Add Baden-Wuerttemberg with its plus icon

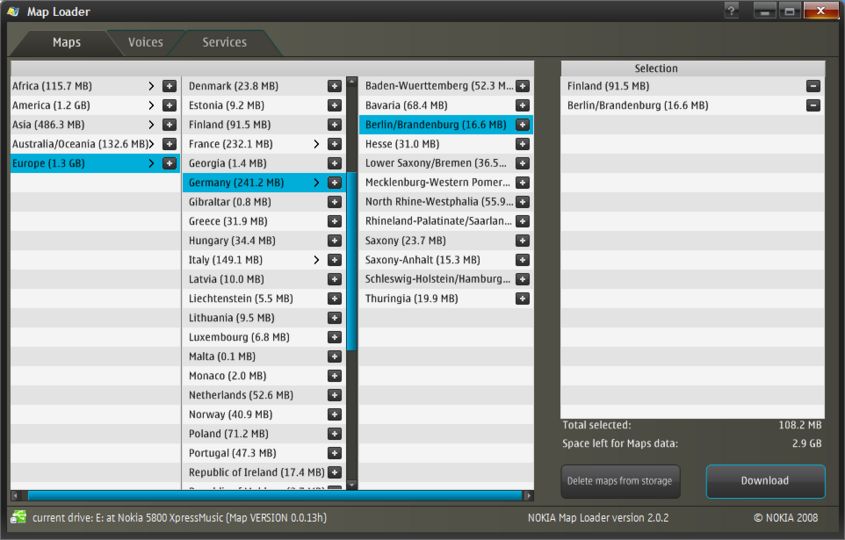[x=522, y=86]
